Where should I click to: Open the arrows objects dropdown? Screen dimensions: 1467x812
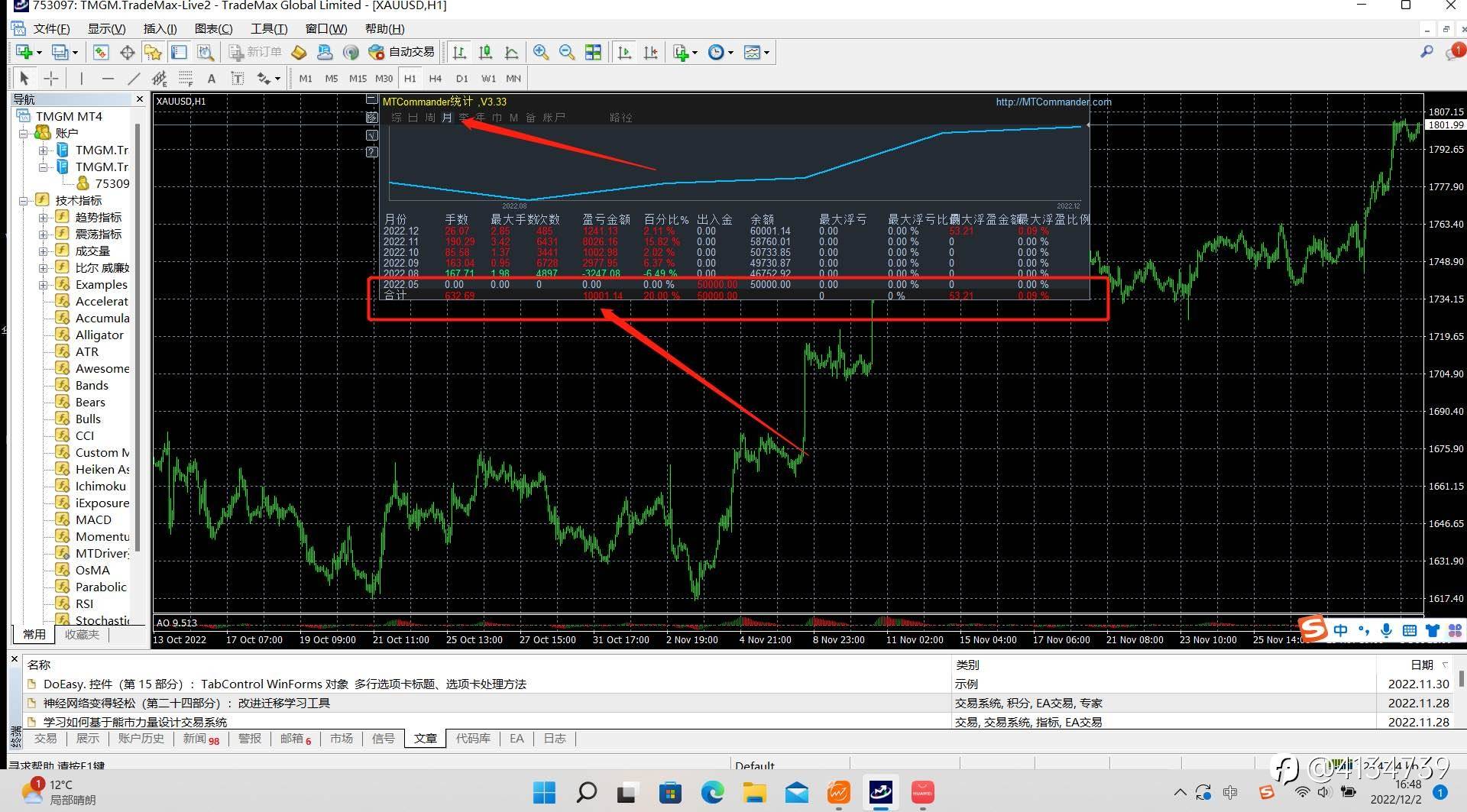click(x=268, y=78)
